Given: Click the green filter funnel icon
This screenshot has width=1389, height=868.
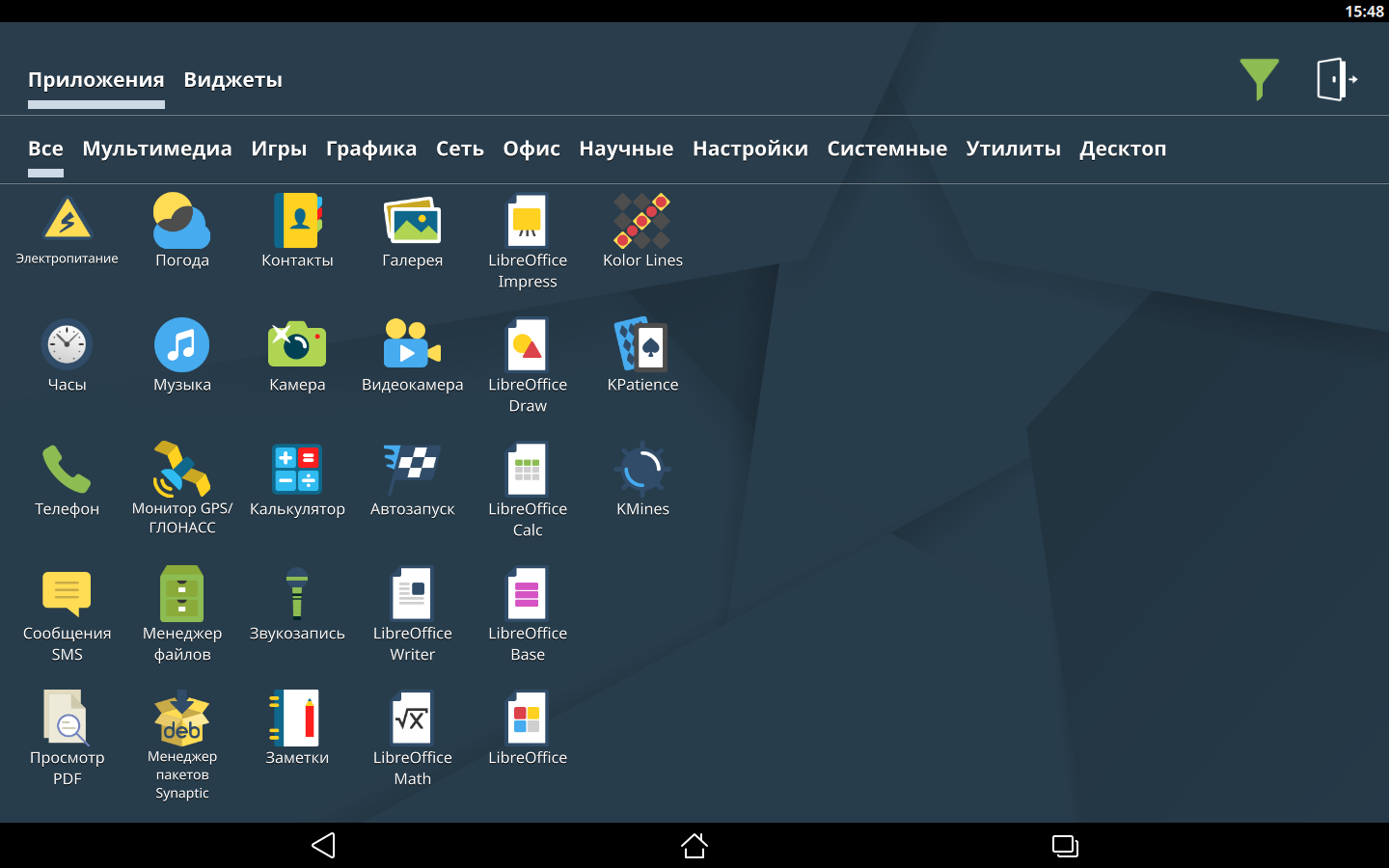Looking at the screenshot, I should point(1260,79).
